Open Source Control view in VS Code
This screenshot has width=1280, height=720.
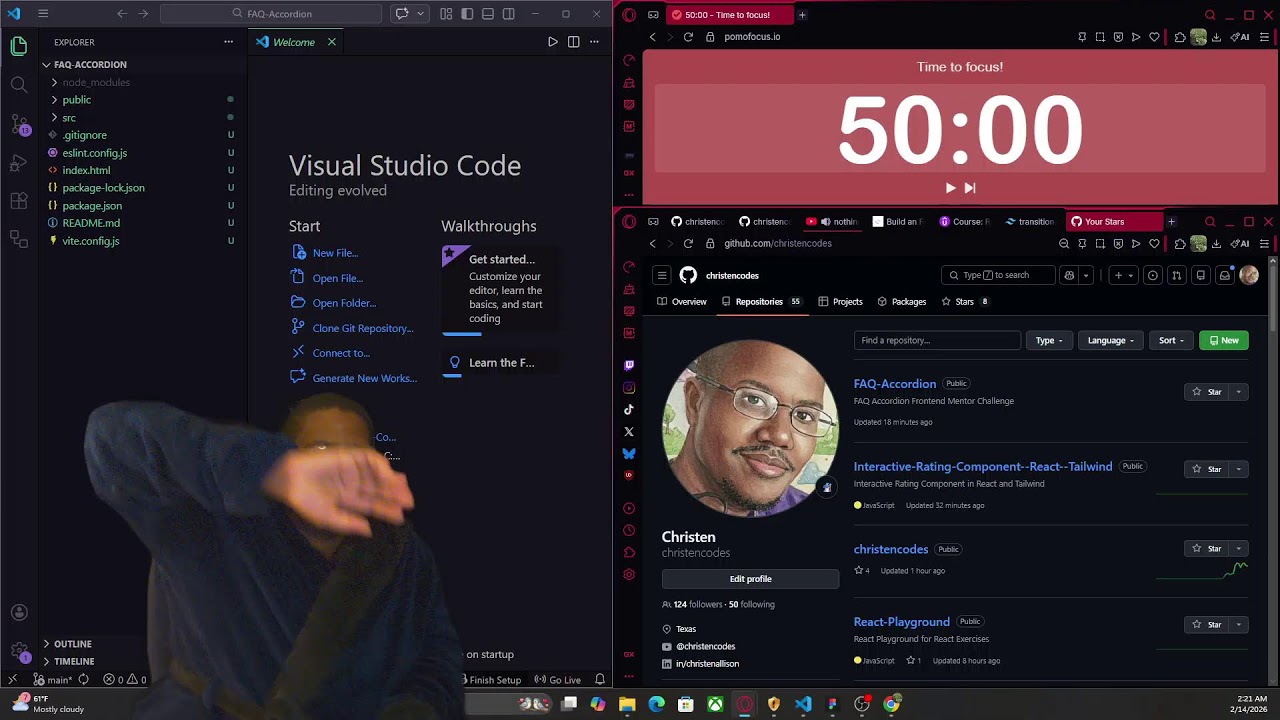19,125
